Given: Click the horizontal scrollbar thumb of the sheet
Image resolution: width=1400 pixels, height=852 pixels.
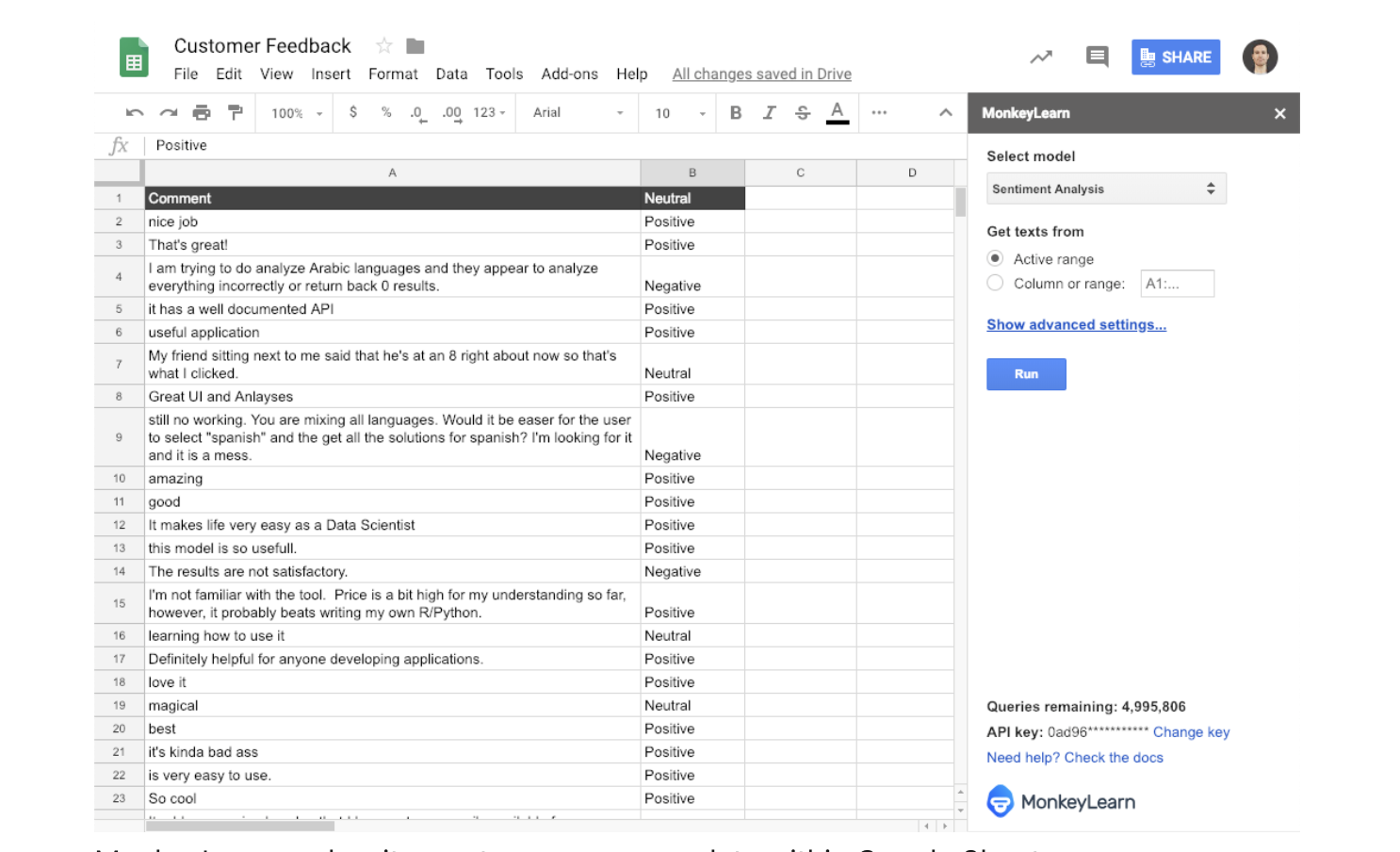Looking at the screenshot, I should click(239, 826).
